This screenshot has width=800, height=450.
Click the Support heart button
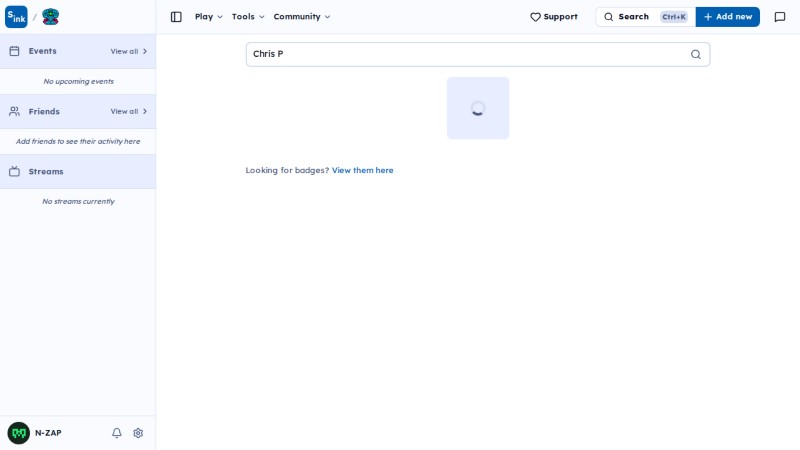pyautogui.click(x=554, y=17)
